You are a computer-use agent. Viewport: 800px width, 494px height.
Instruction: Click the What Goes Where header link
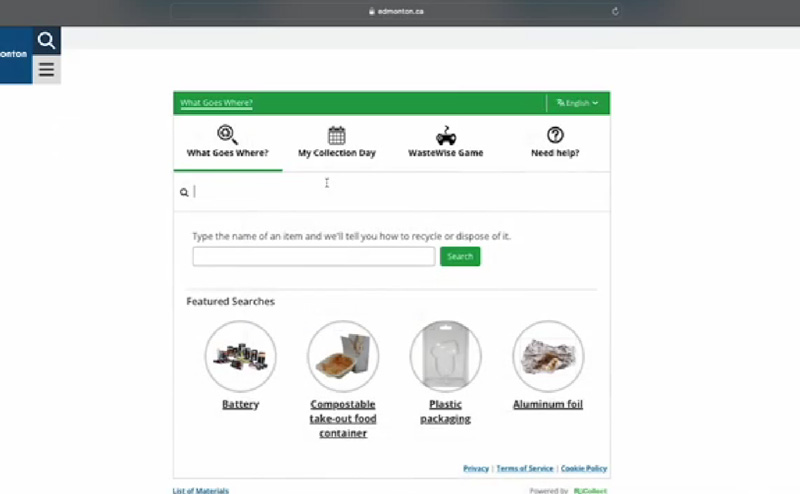(x=216, y=103)
